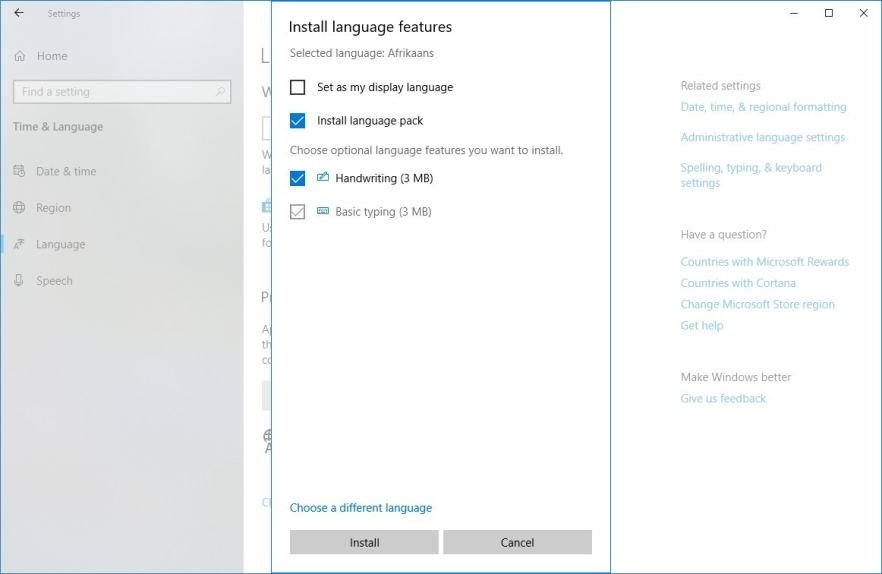Open the Language settings page

coord(60,244)
